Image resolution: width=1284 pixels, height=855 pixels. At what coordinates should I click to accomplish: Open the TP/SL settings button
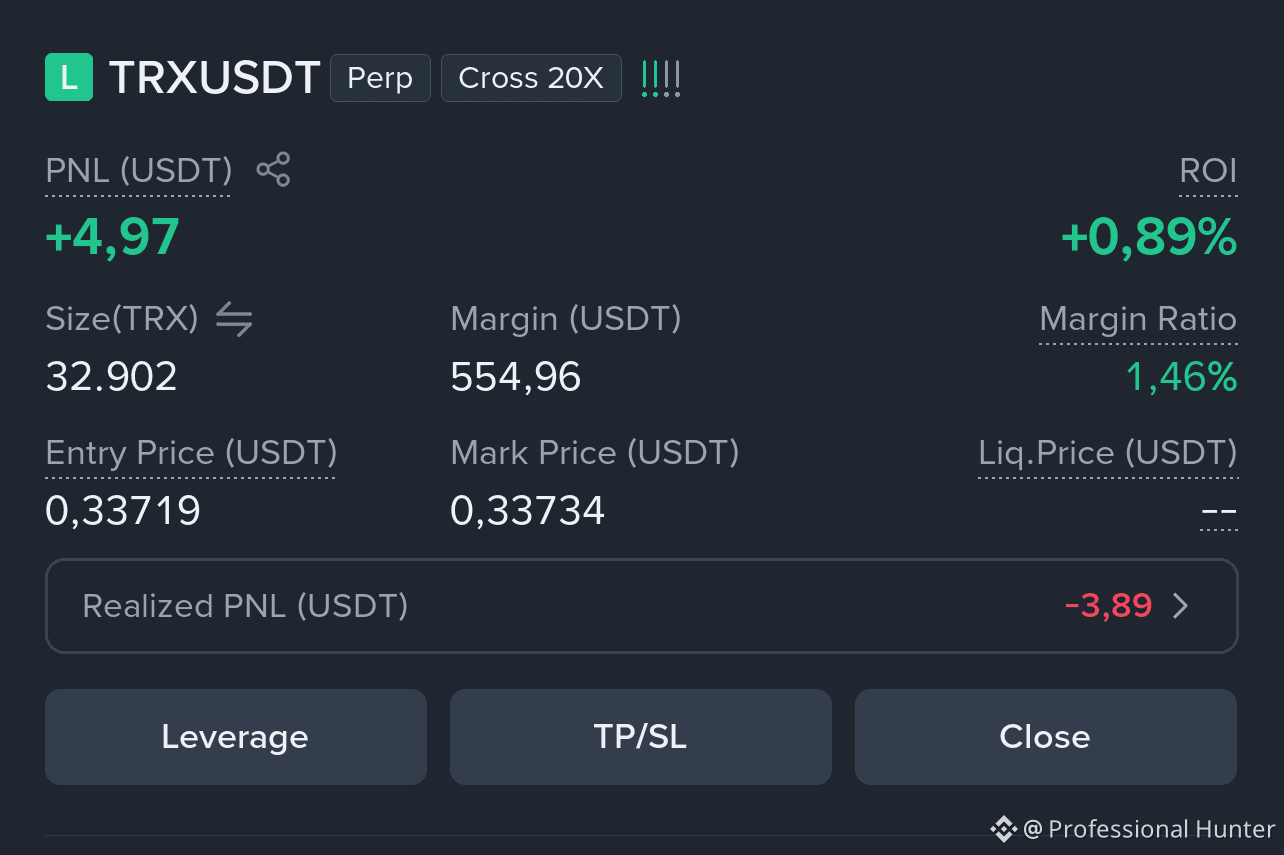point(641,737)
